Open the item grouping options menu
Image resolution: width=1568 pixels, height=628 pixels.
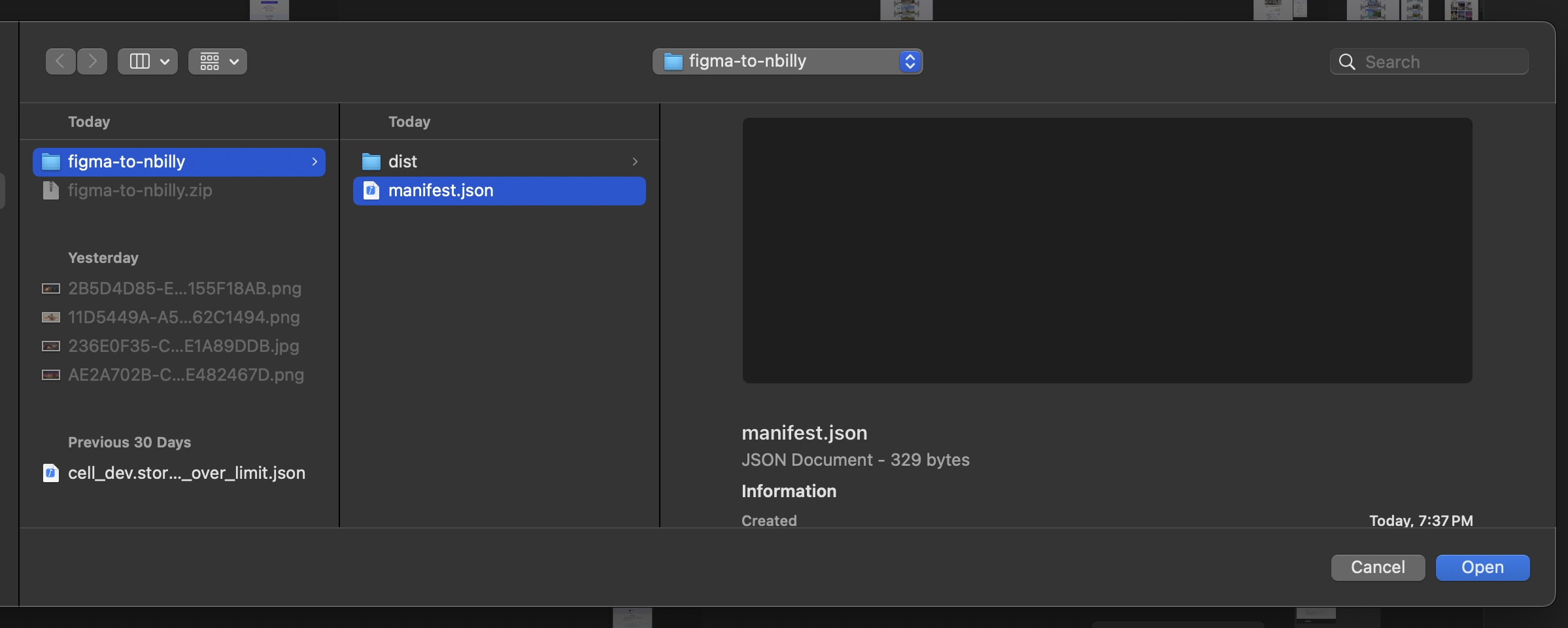[217, 61]
